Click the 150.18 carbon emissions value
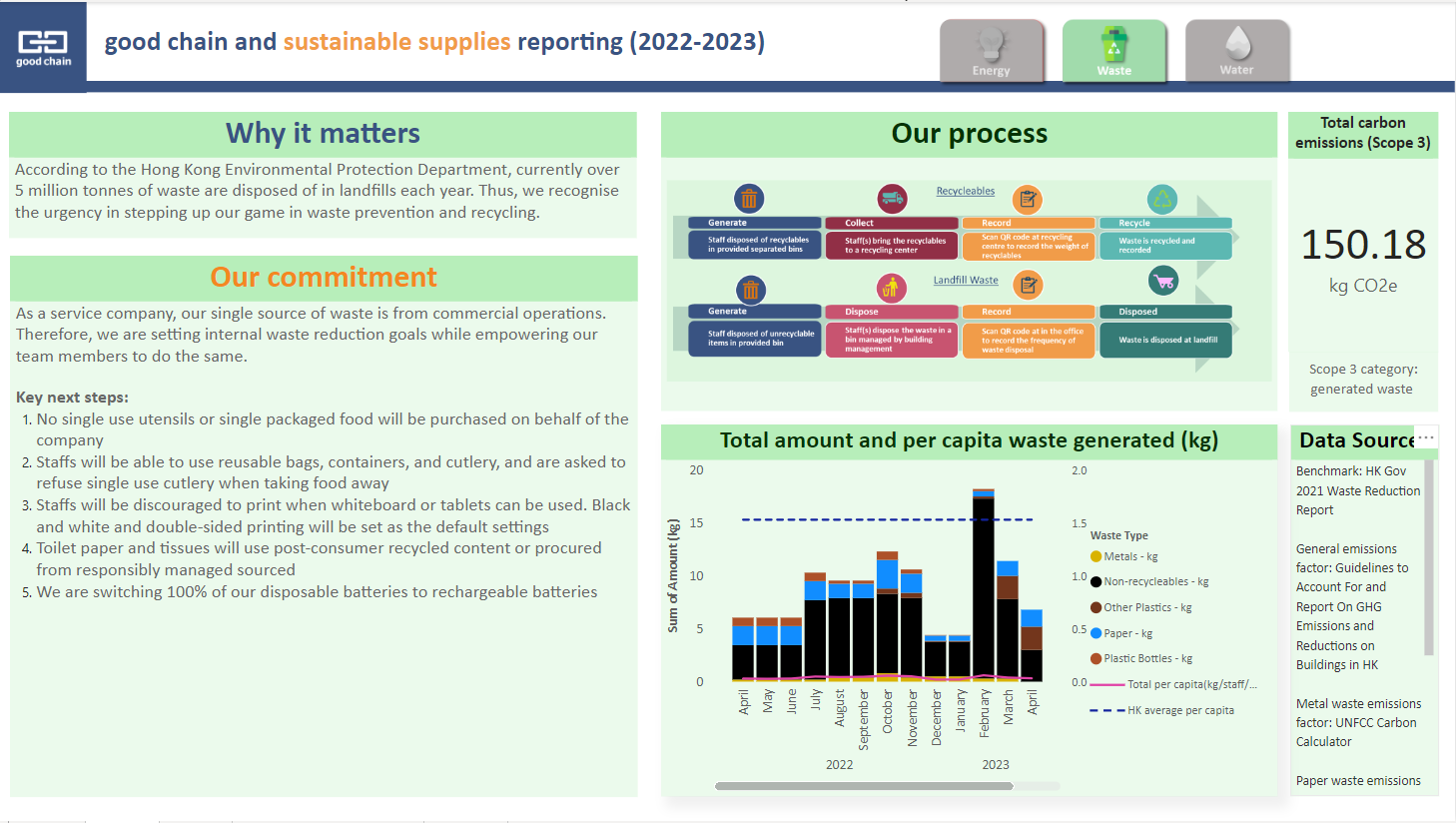 (1363, 245)
